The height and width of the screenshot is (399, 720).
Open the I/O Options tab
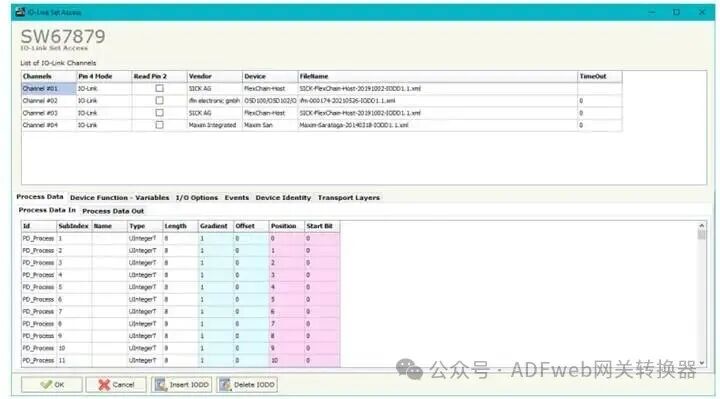[x=197, y=198]
